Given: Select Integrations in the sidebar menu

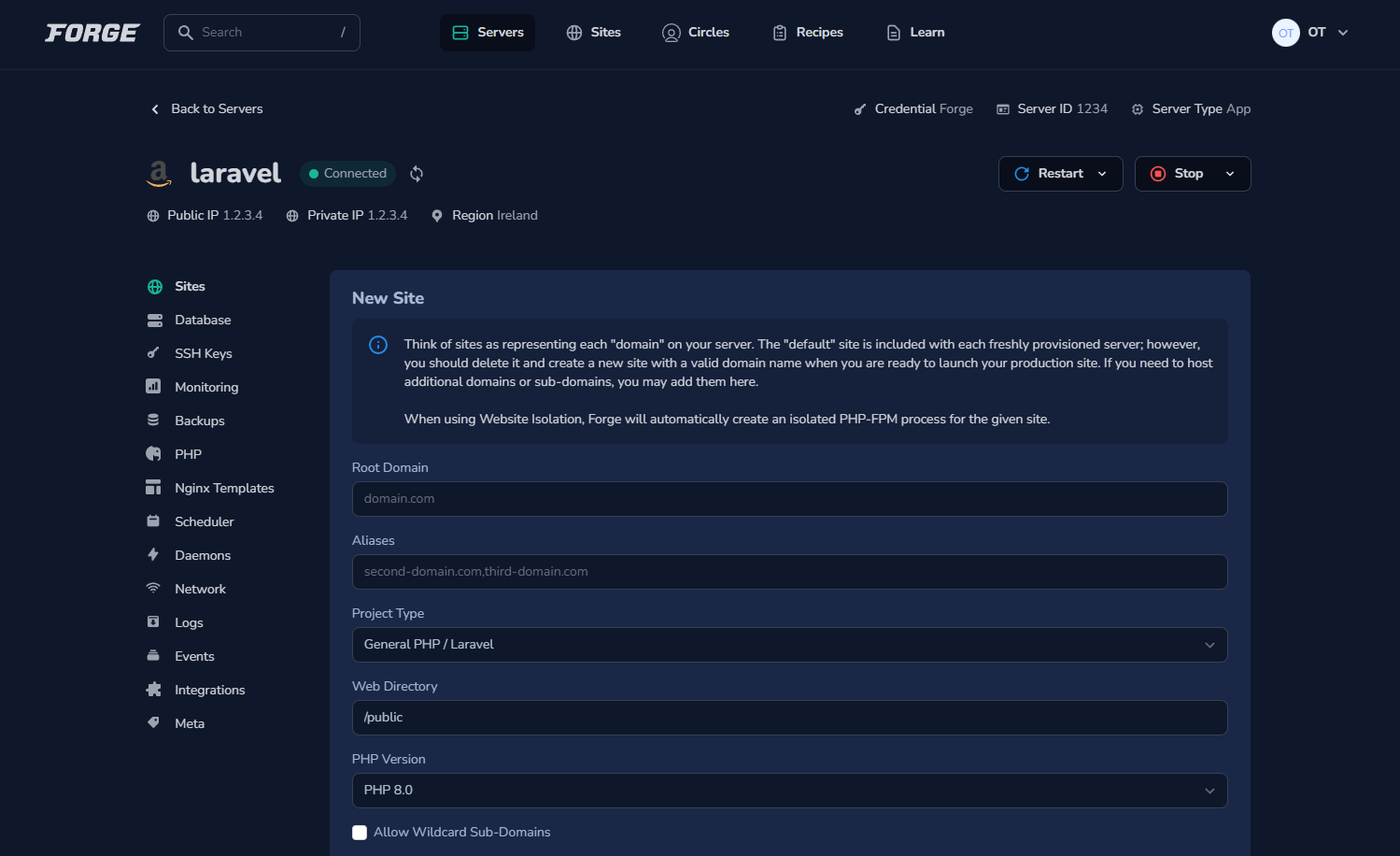Looking at the screenshot, I should tap(210, 691).
